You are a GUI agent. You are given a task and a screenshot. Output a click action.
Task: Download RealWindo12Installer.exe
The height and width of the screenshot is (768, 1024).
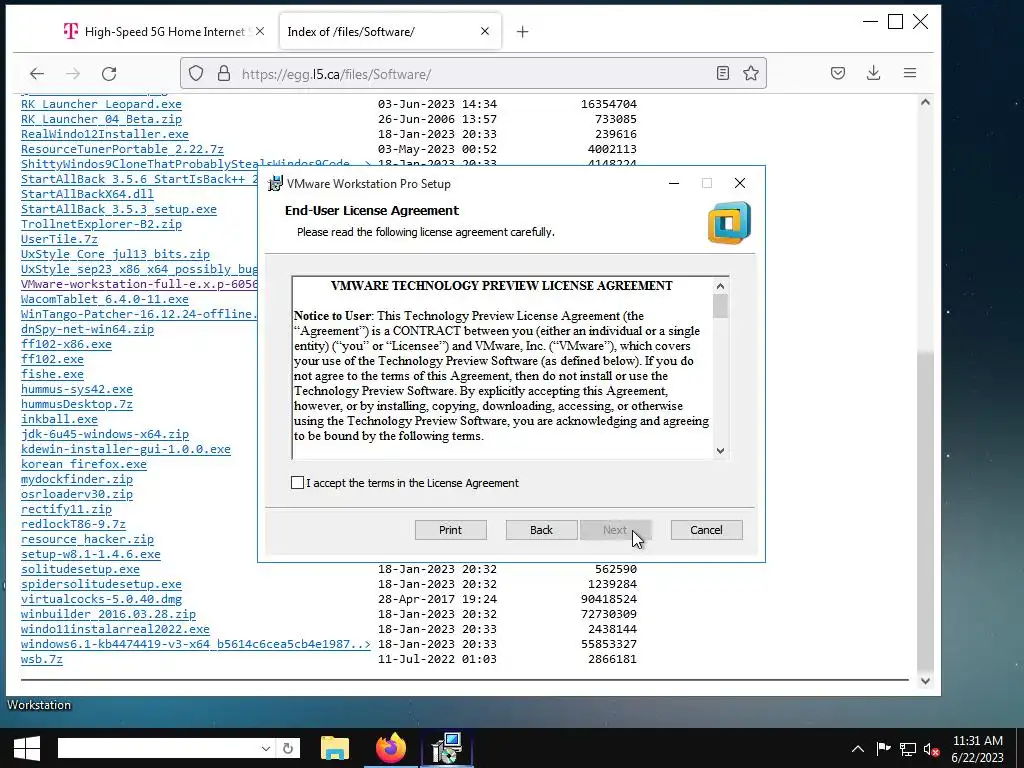[104, 134]
